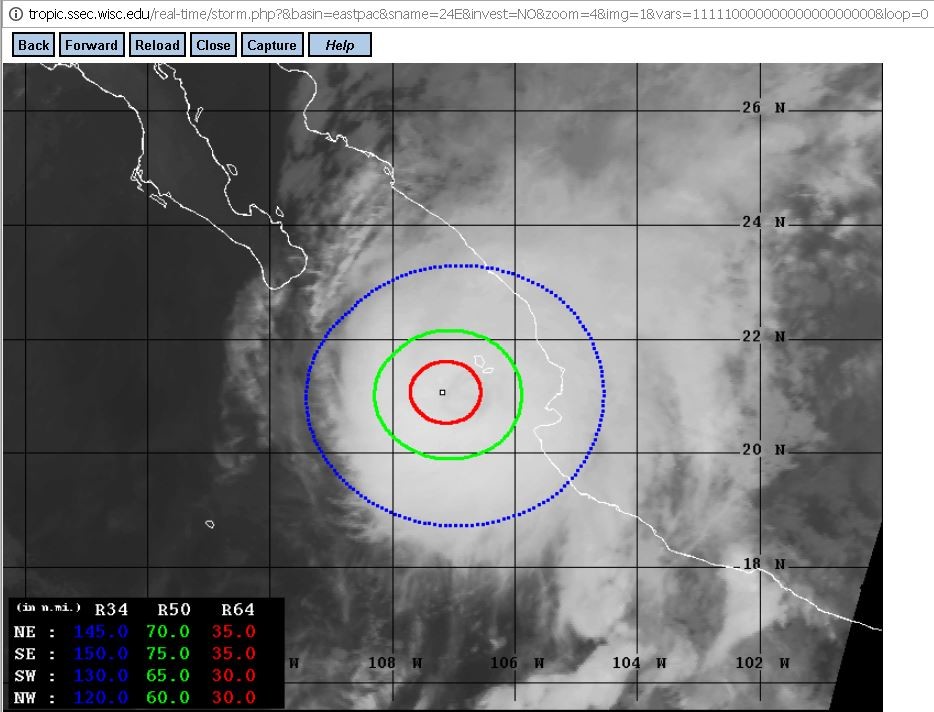Click the 20 N latitude label
The width and height of the screenshot is (934, 712).
click(764, 450)
